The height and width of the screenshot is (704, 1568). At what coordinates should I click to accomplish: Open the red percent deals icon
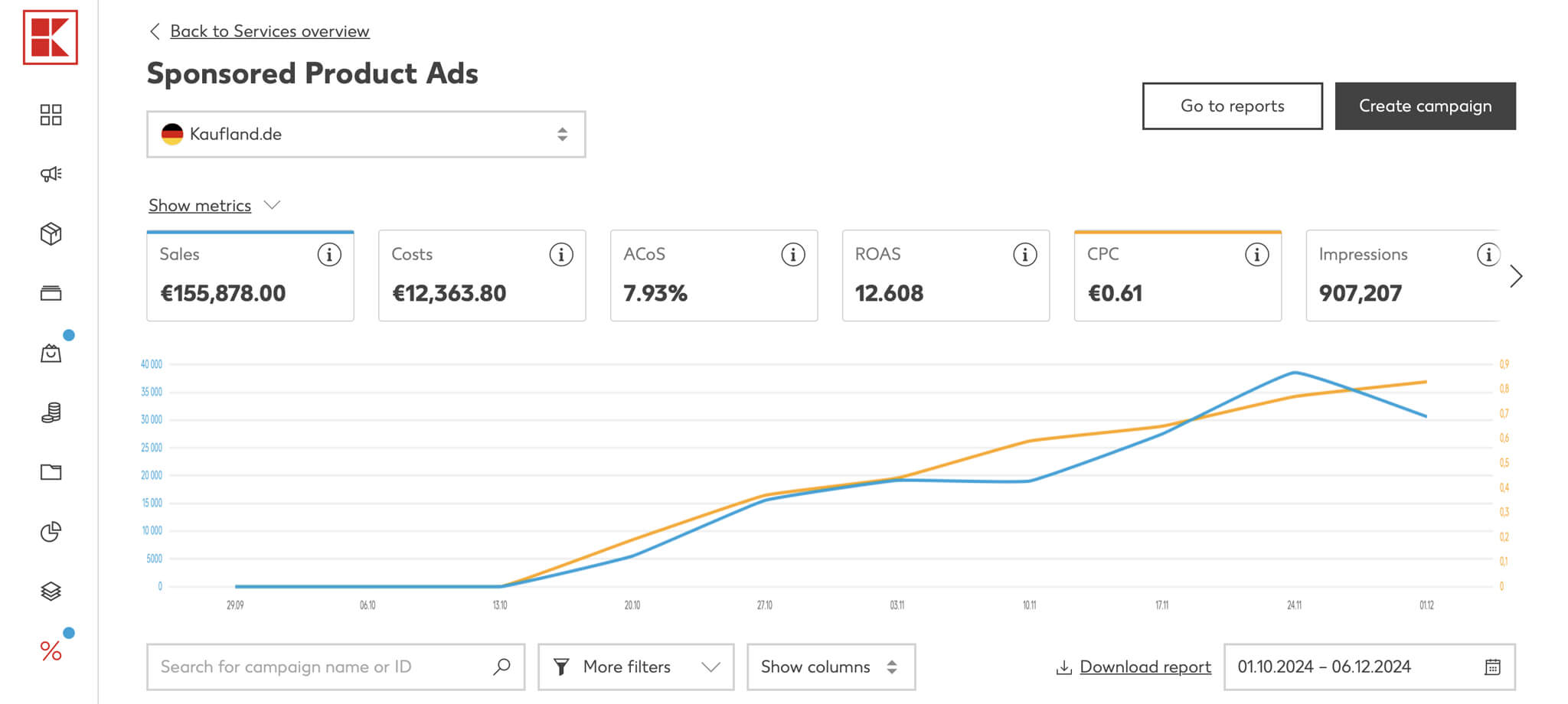pos(51,651)
